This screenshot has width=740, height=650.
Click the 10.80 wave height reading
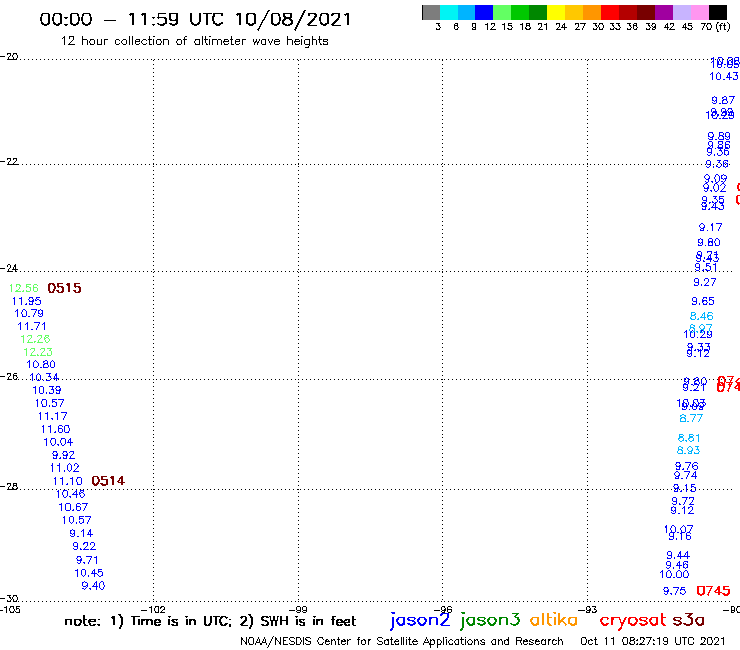point(41,364)
